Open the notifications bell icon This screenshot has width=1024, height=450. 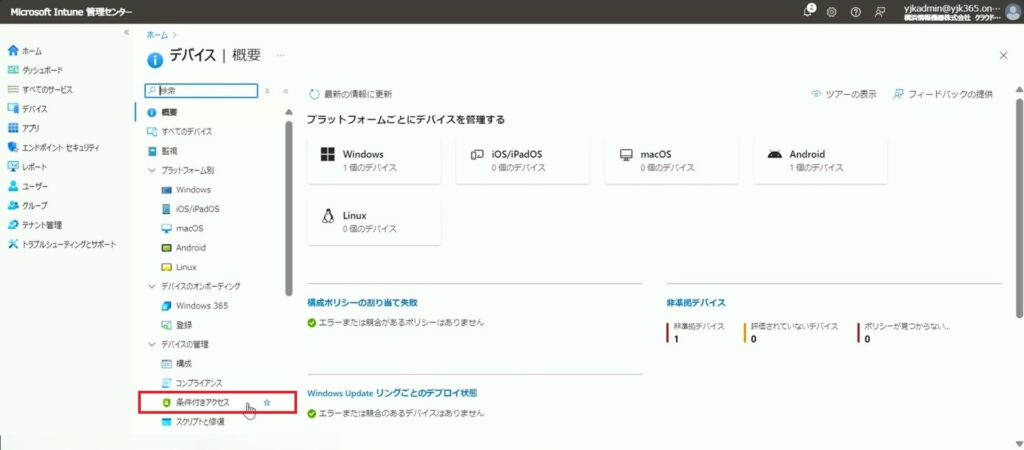point(809,11)
